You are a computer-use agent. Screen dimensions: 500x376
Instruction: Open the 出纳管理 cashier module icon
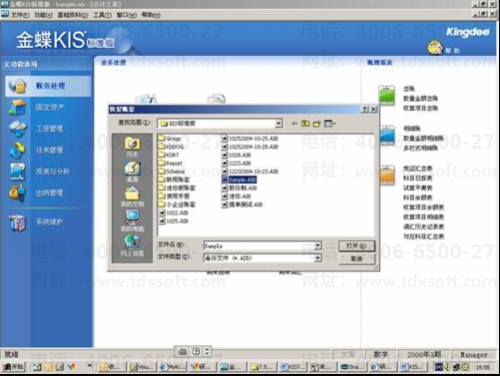coord(17,193)
